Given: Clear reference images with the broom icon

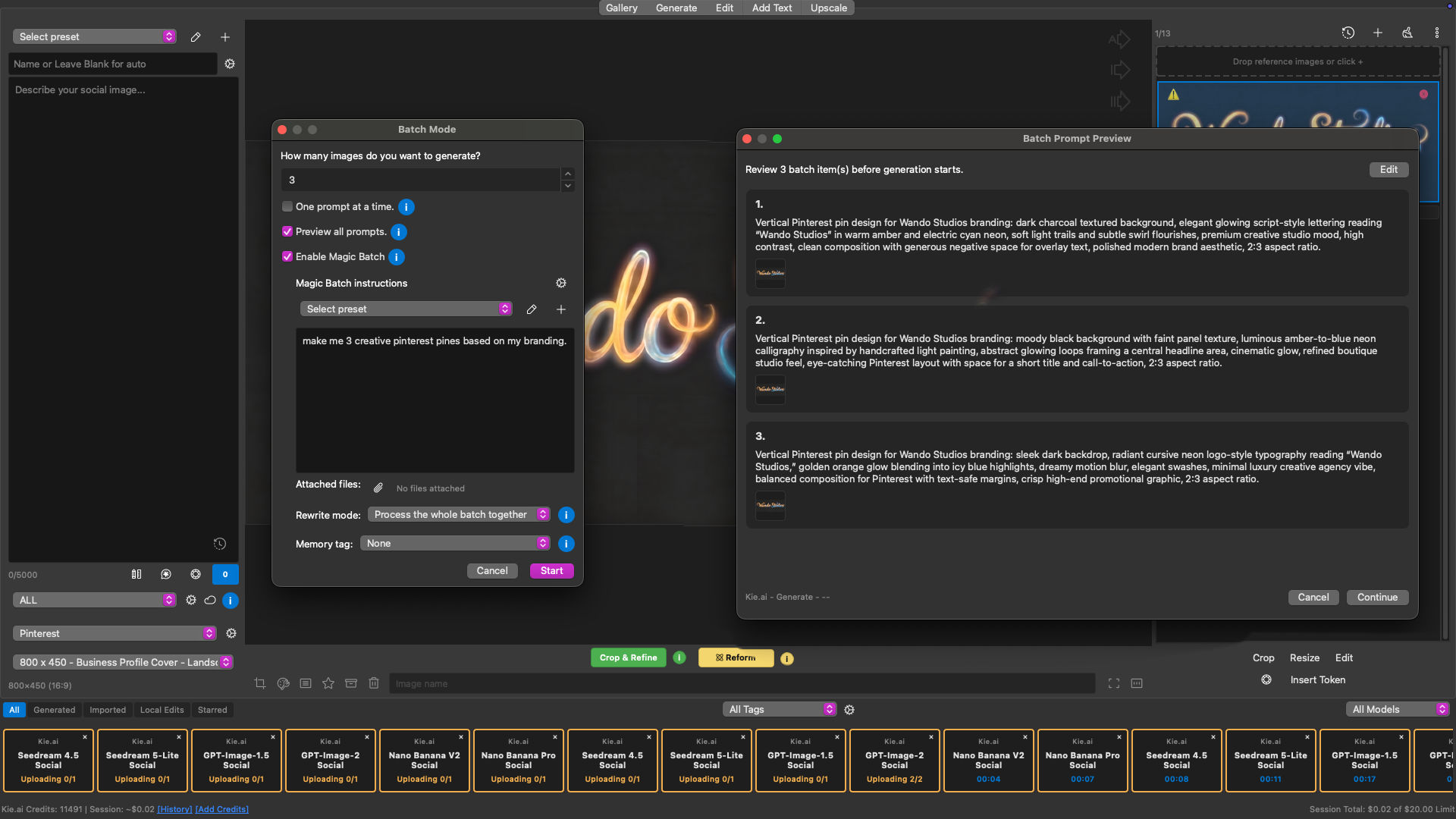Looking at the screenshot, I should [1407, 33].
